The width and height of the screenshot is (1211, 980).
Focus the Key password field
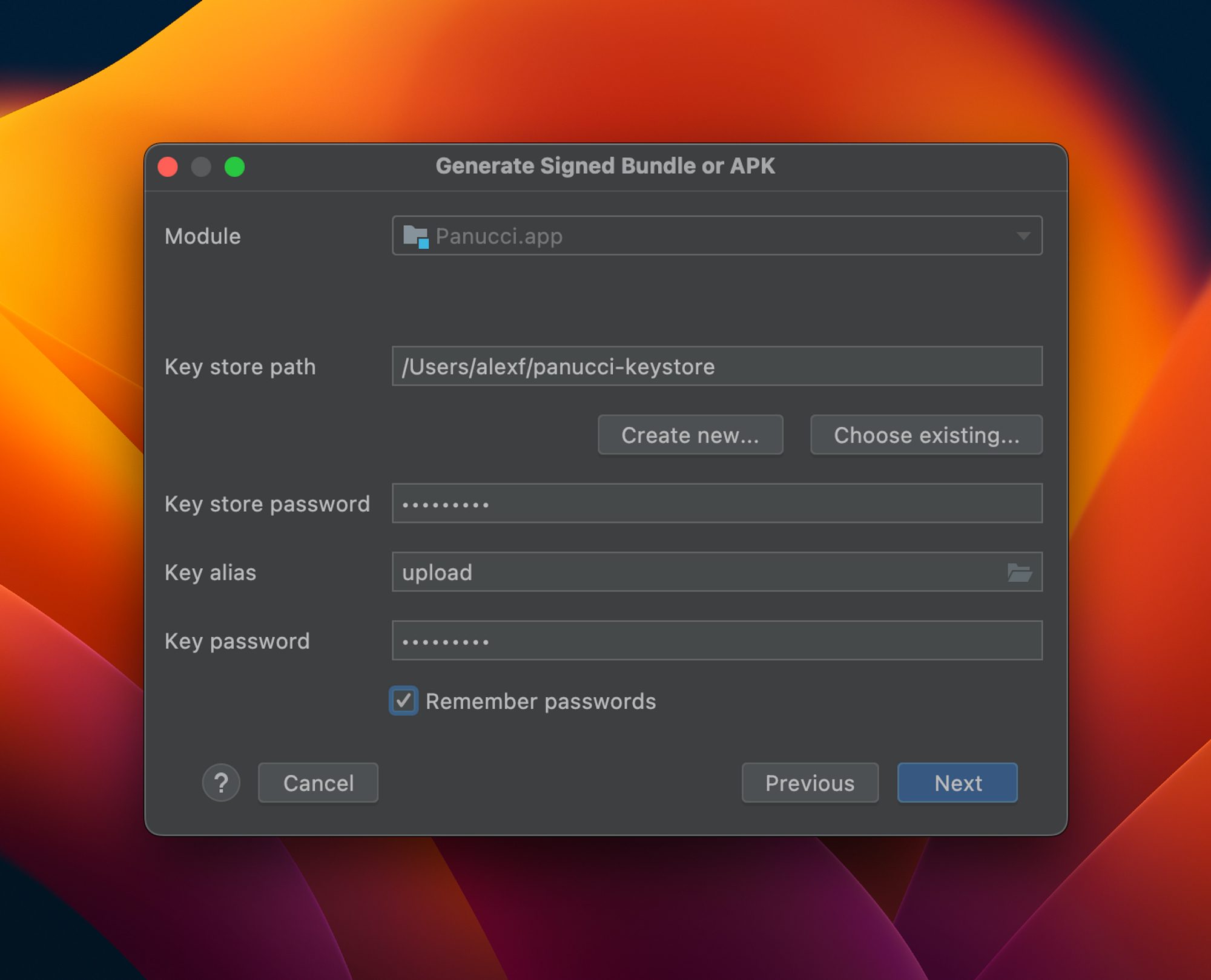(x=717, y=640)
